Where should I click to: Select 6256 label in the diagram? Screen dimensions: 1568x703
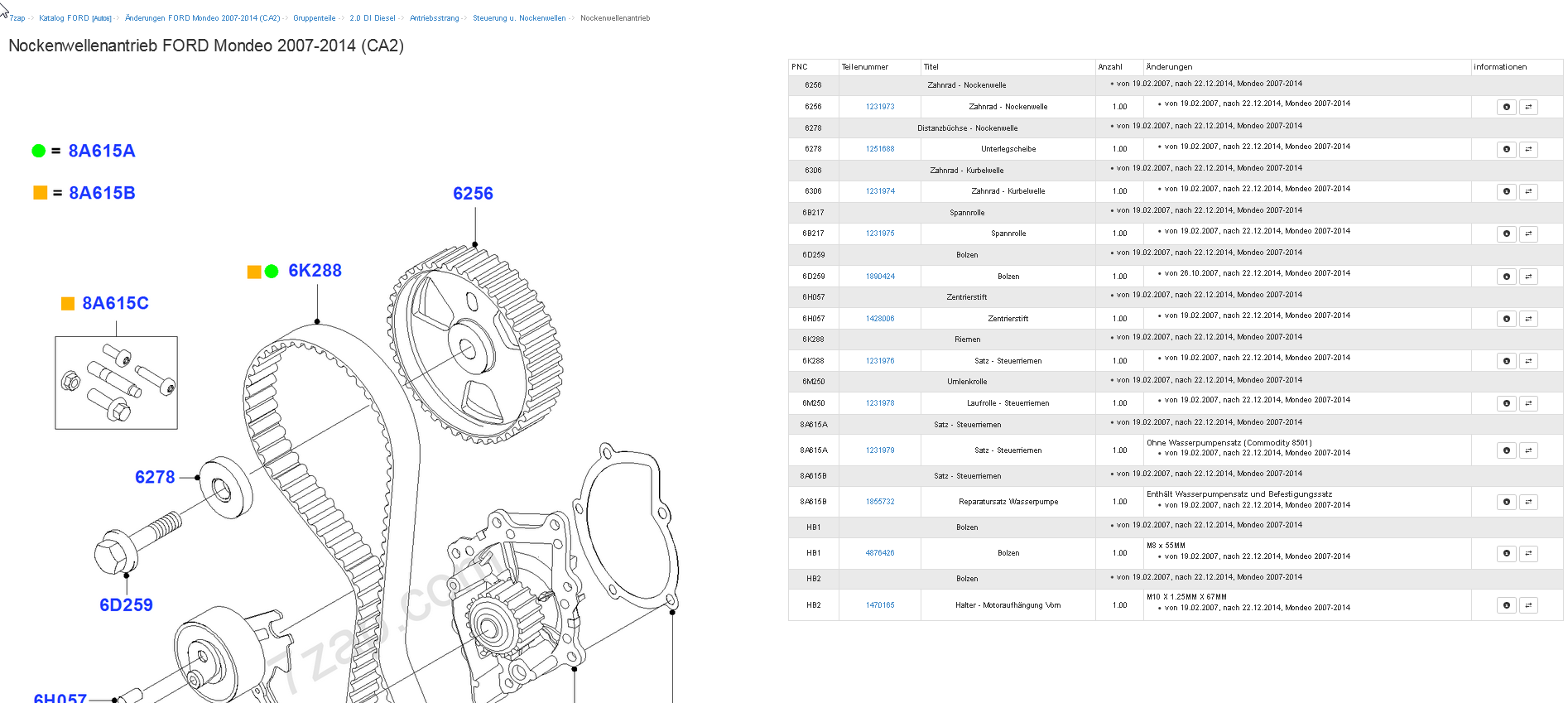pyautogui.click(x=473, y=194)
